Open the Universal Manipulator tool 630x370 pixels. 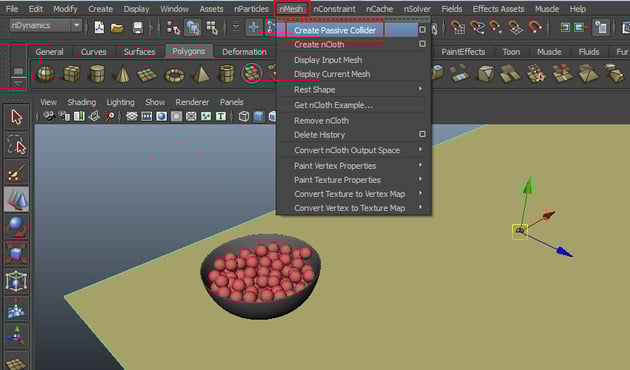pos(16,281)
